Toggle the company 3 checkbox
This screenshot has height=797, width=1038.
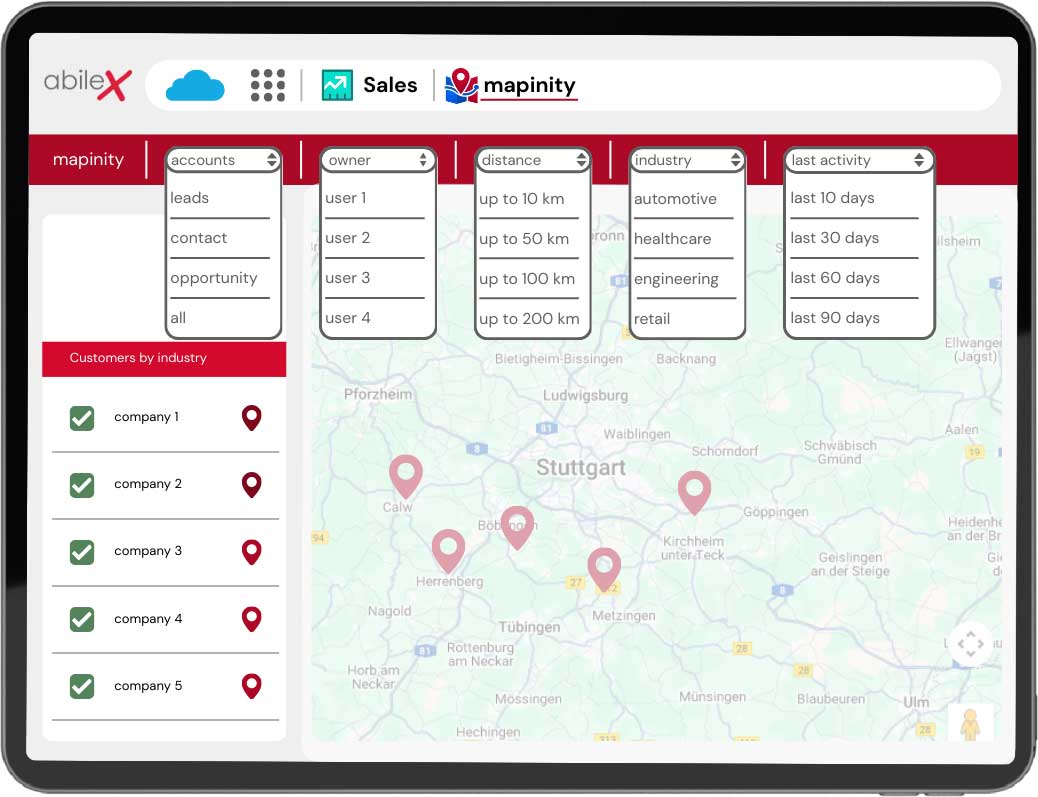pos(82,552)
